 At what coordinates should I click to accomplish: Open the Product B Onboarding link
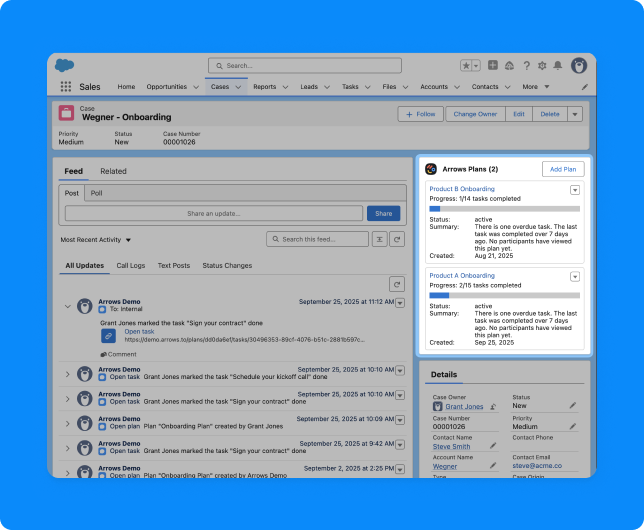coord(462,189)
